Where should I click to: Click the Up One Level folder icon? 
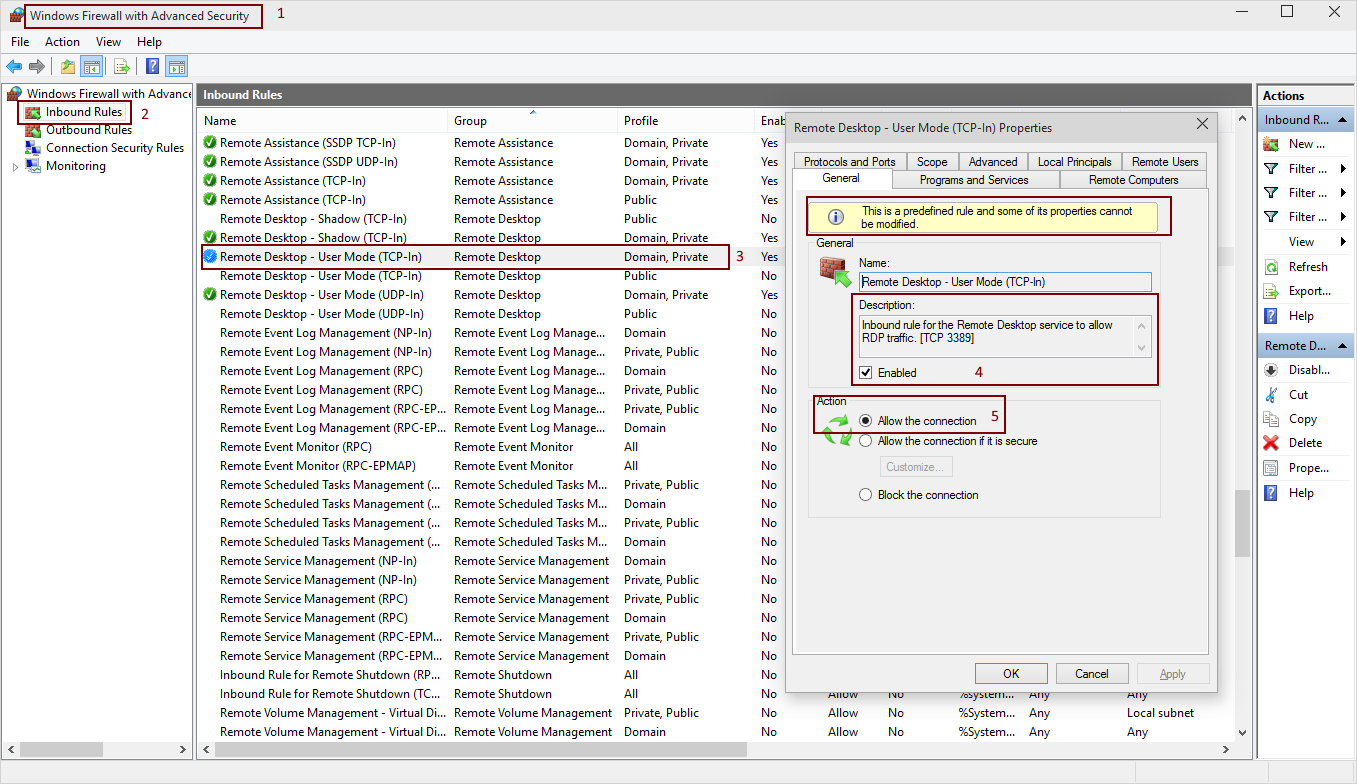point(67,67)
